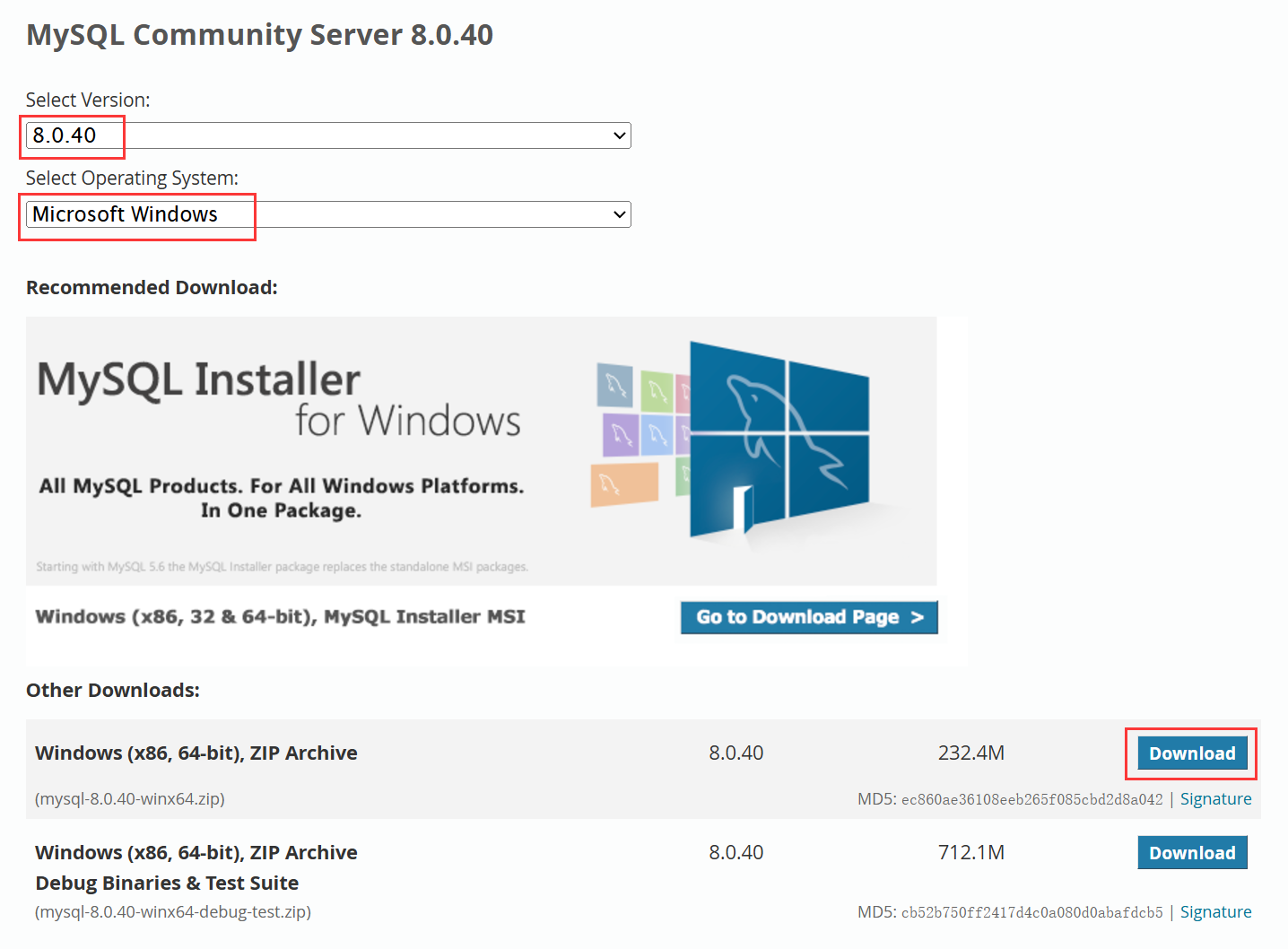Open the Signature link for the debug-test zip
1288x949 pixels.
coord(1215,912)
